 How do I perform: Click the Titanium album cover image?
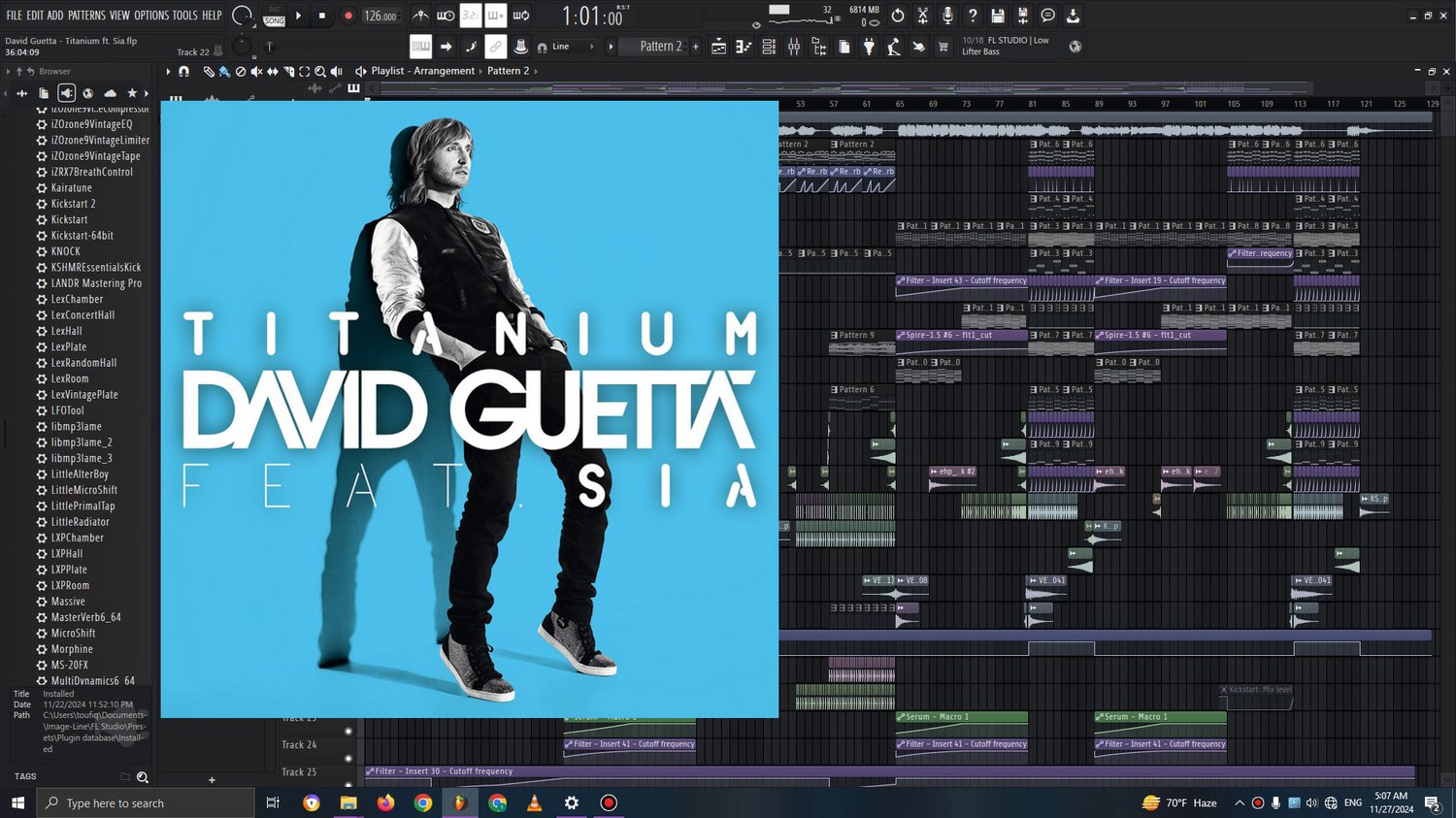(470, 409)
